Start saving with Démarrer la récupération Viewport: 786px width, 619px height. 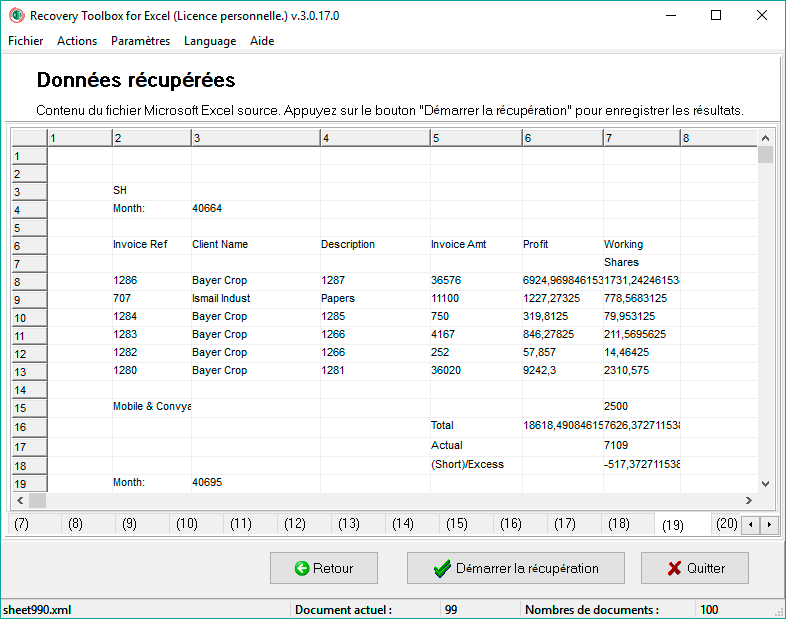click(x=516, y=568)
